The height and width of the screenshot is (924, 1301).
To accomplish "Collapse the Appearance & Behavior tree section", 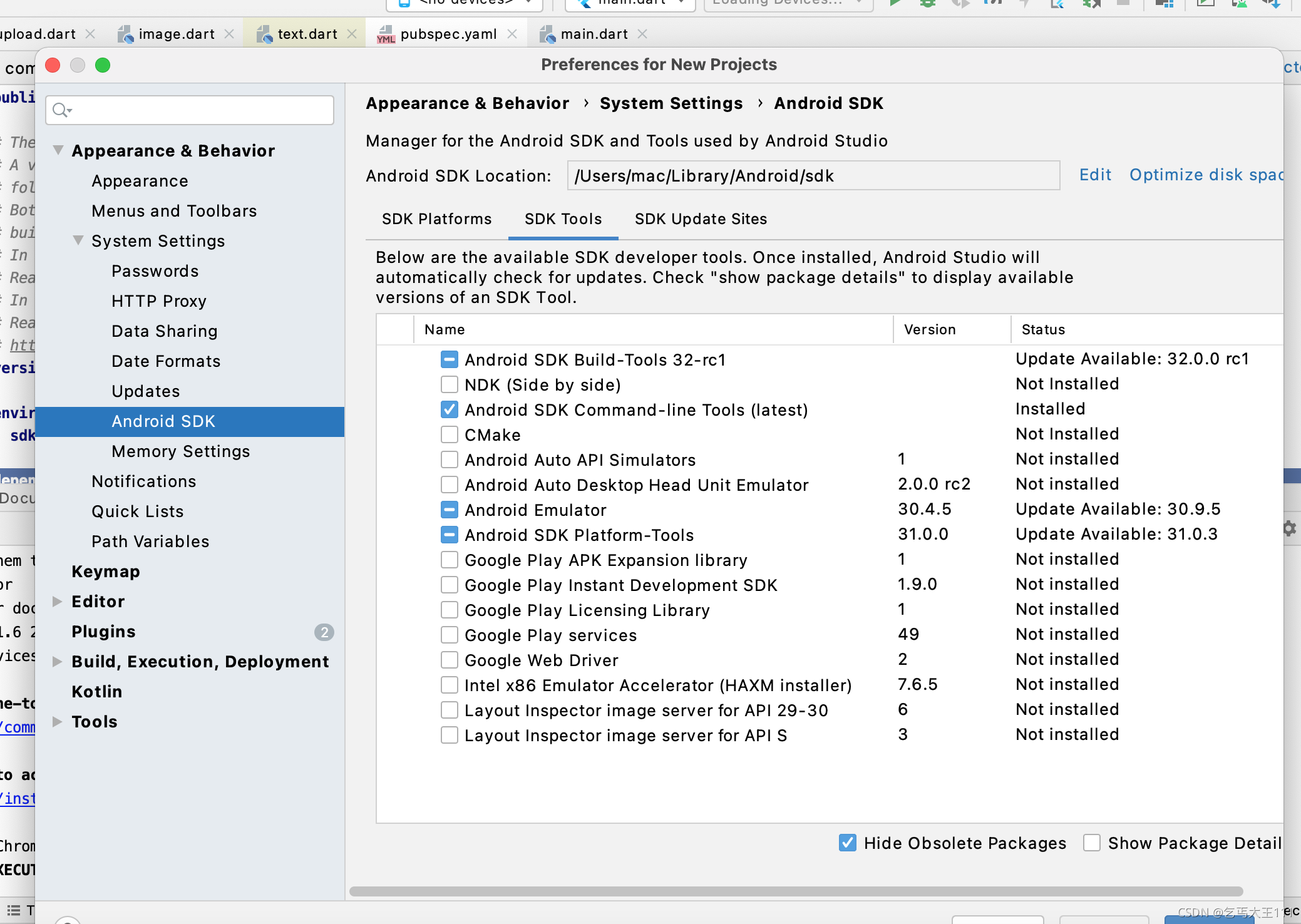I will coord(58,150).
